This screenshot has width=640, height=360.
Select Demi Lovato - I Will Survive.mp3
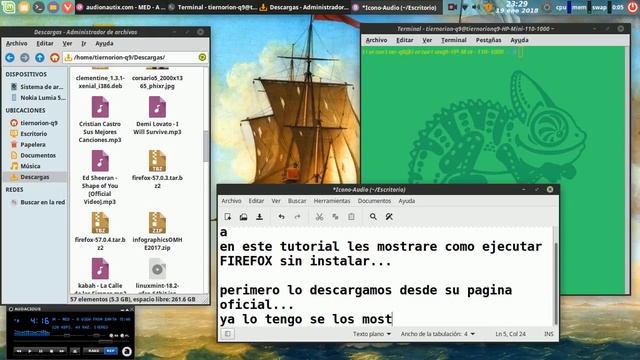[x=157, y=116]
